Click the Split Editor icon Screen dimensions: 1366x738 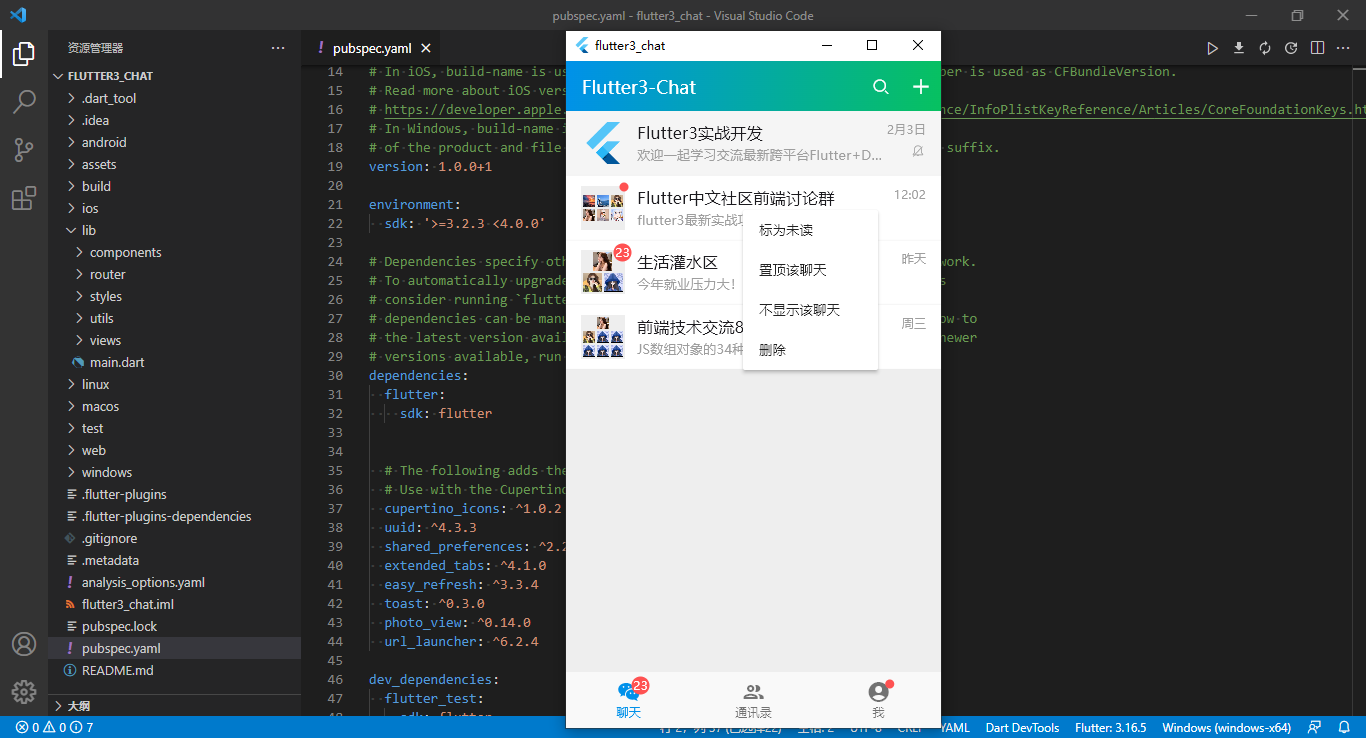click(x=1316, y=47)
